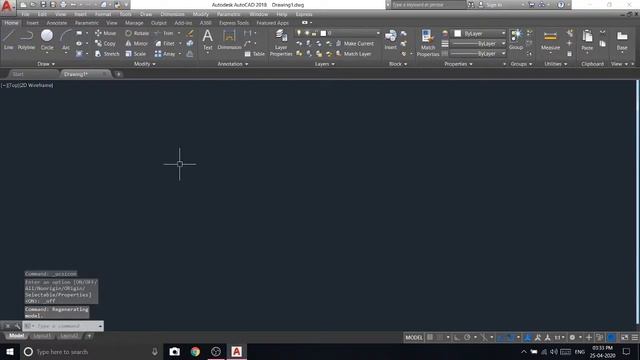640x360 pixels.
Task: Toggle polar tracking in status bar
Action: 467,337
